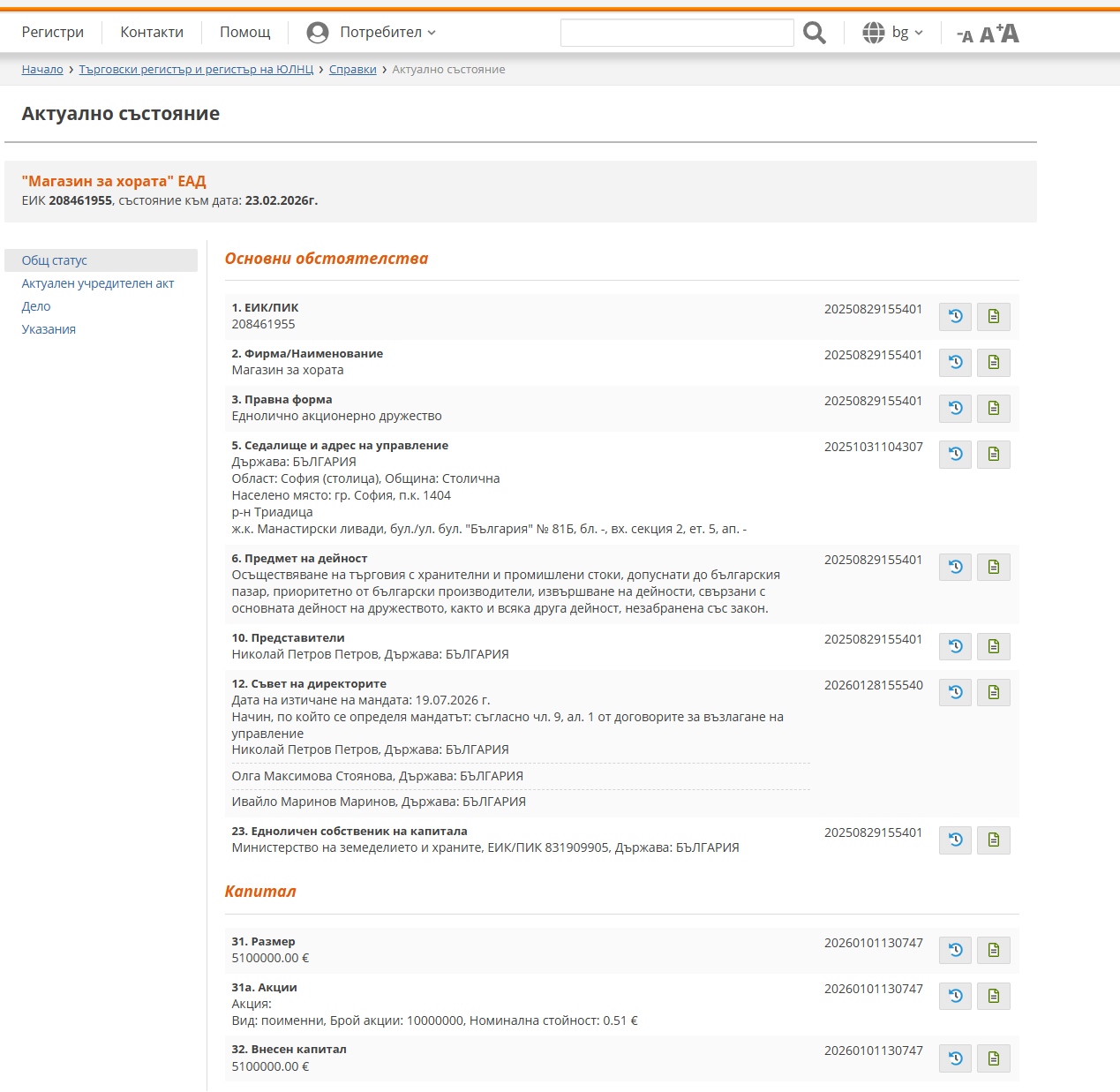This screenshot has height=1092, width=1120.
Task: Open document for Едноличен собственик на капитала
Action: tap(994, 840)
